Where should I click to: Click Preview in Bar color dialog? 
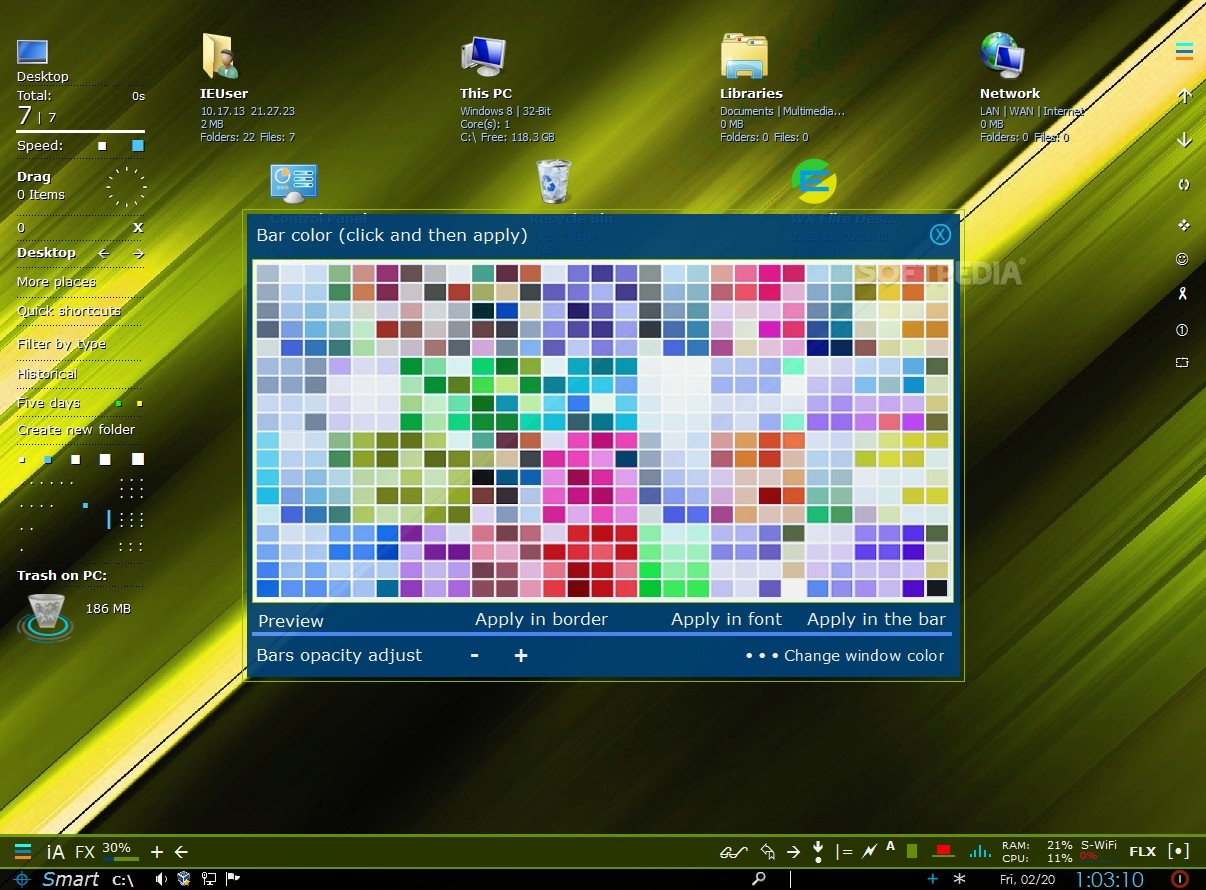click(x=291, y=621)
